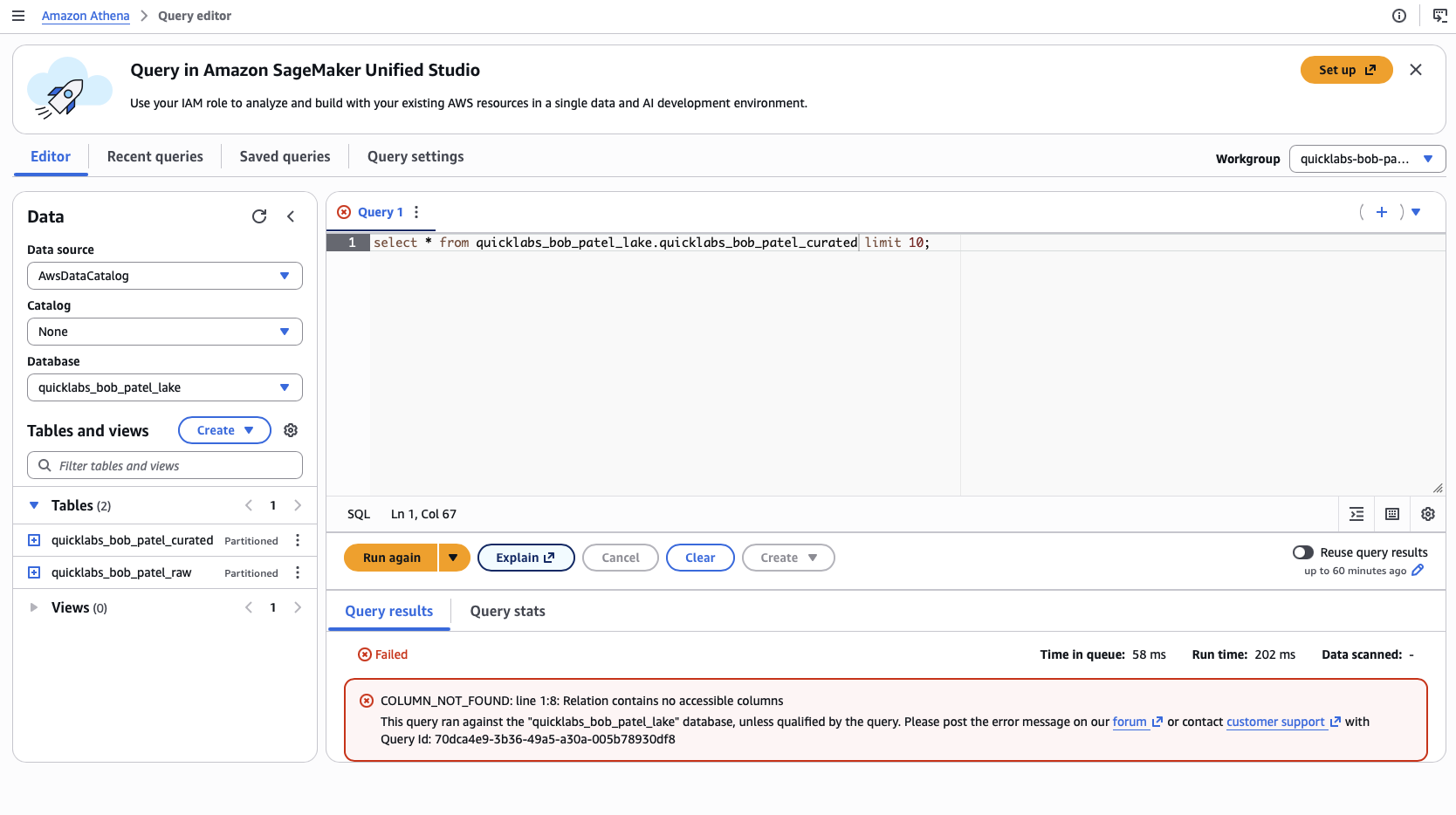Open the Catalog dropdown
This screenshot has width=1456, height=815.
[x=165, y=332]
